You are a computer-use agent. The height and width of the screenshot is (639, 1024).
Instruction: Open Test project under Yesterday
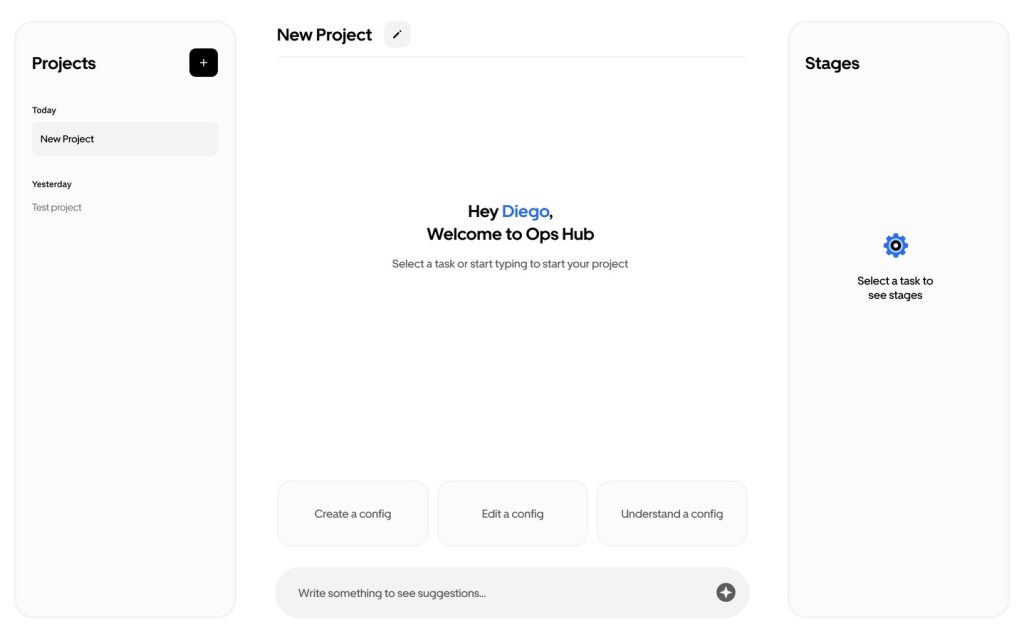point(57,208)
